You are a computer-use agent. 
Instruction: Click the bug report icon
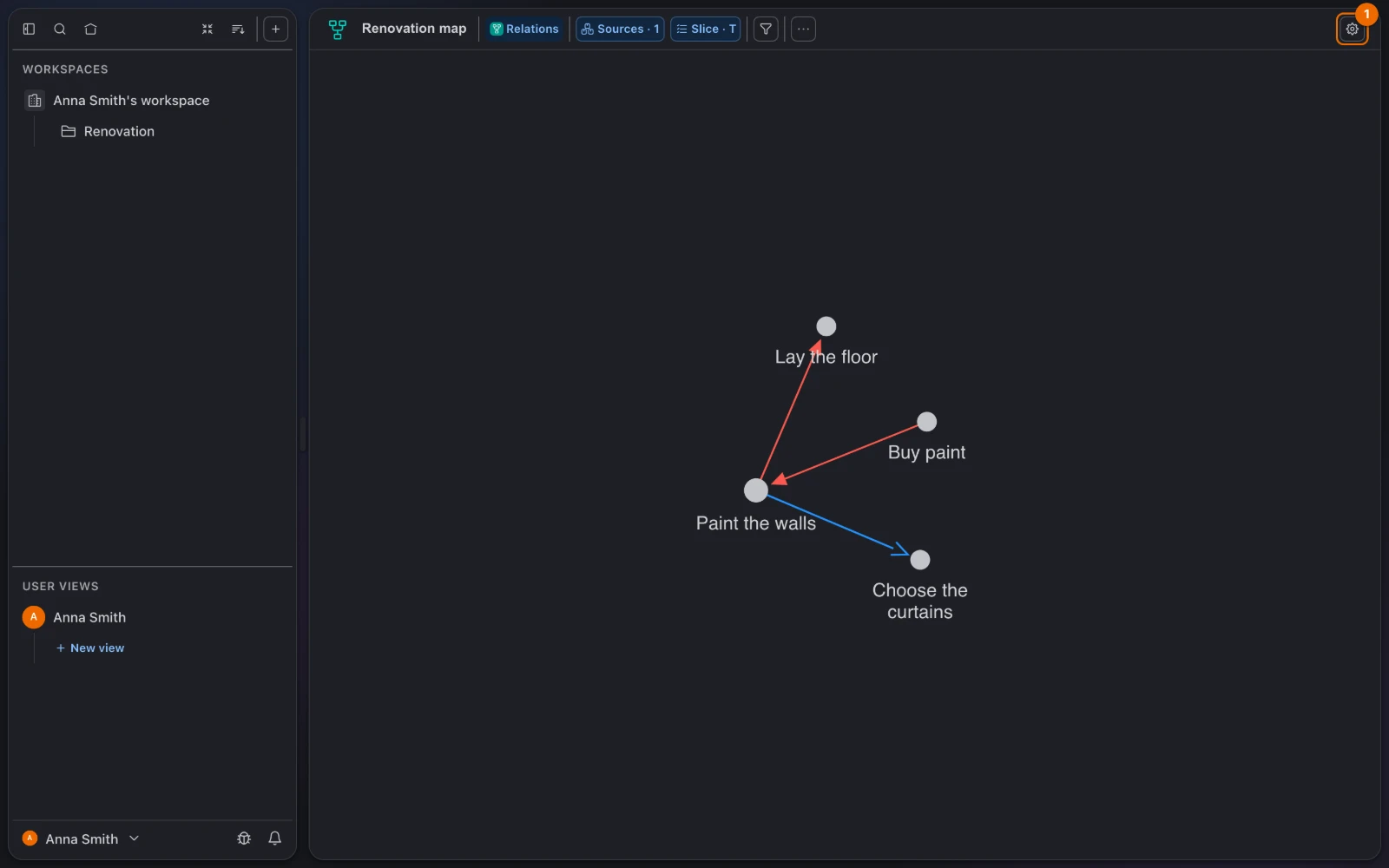click(244, 838)
